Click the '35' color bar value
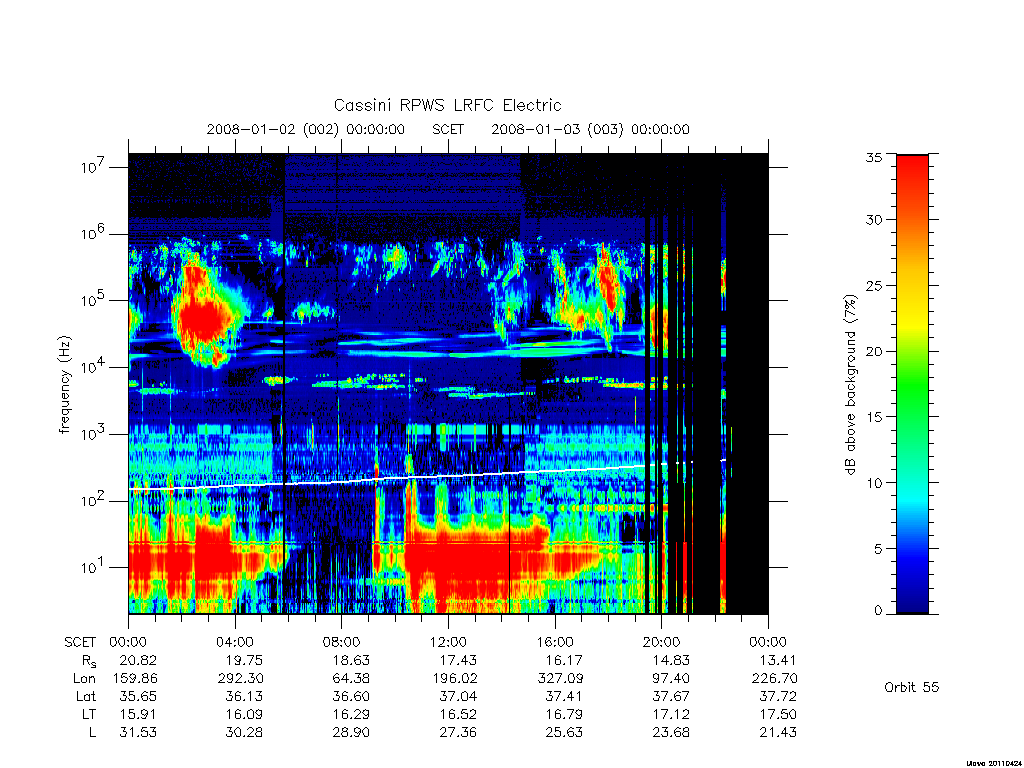The height and width of the screenshot is (768, 1024). 873,157
